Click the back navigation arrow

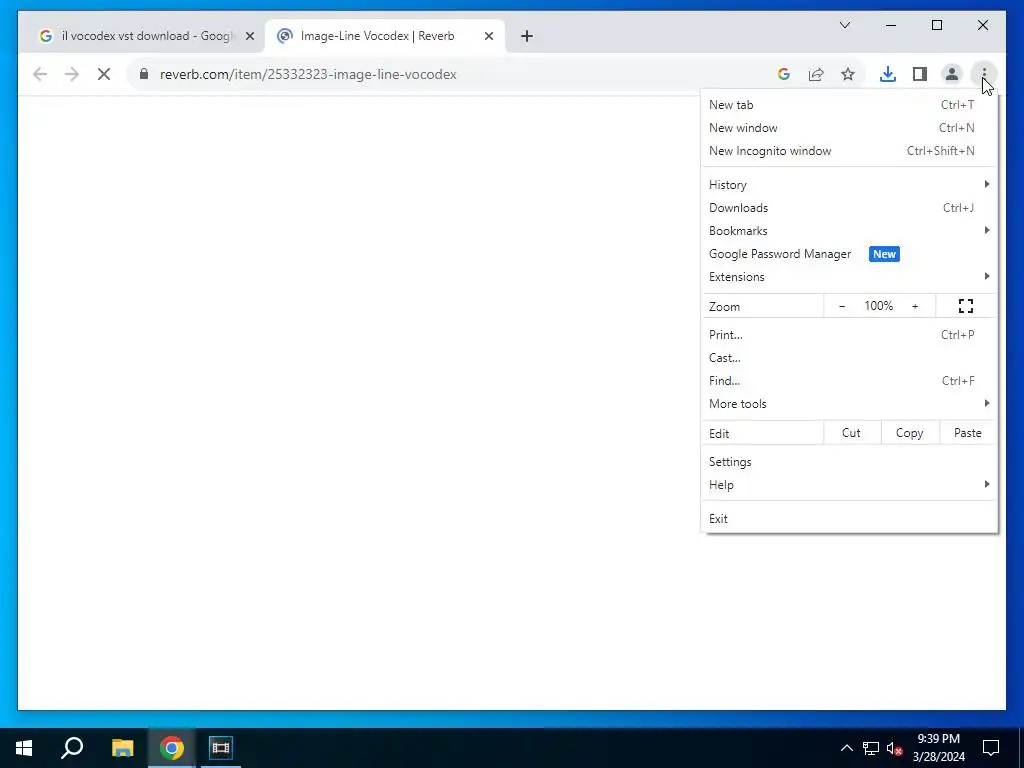40,74
